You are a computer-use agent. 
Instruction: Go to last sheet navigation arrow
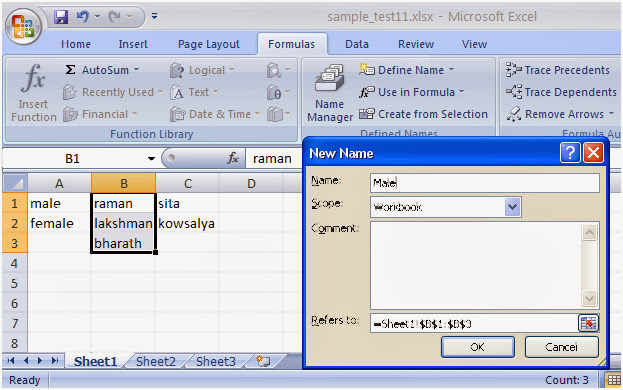(55, 361)
